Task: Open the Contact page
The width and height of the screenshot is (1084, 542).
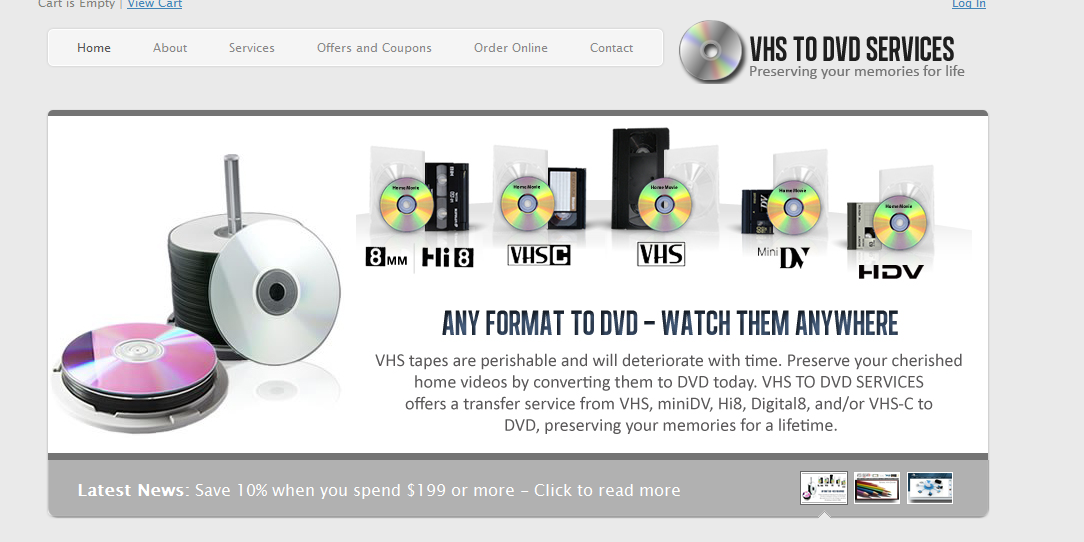Action: coord(611,48)
